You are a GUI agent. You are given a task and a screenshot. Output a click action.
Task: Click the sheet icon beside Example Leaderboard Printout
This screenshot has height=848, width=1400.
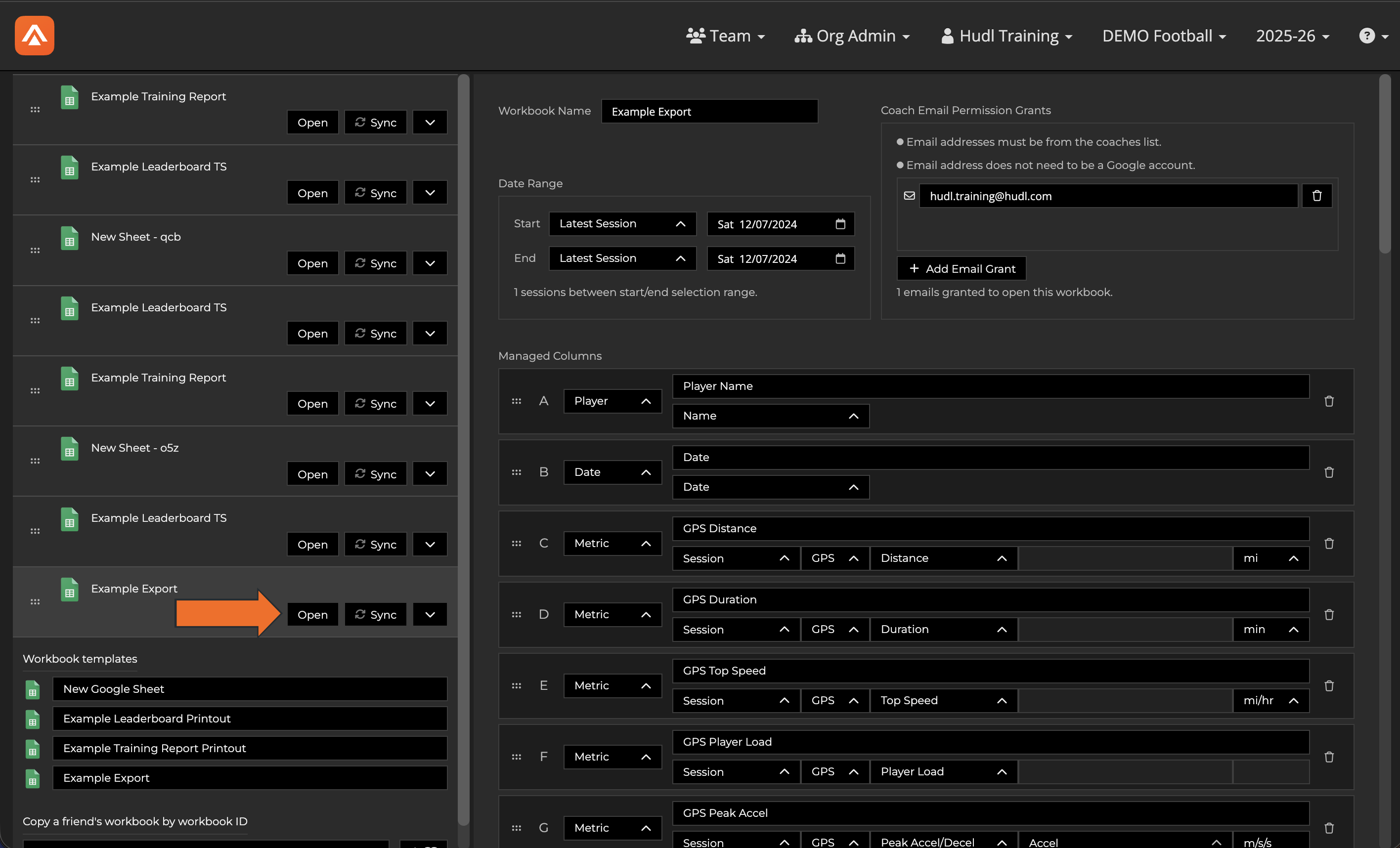[33, 719]
